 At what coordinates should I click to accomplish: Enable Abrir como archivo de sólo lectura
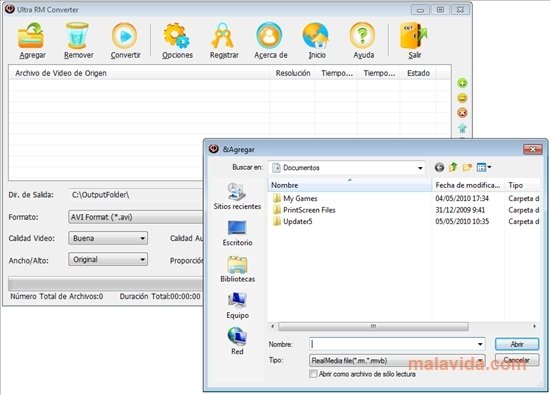313,374
